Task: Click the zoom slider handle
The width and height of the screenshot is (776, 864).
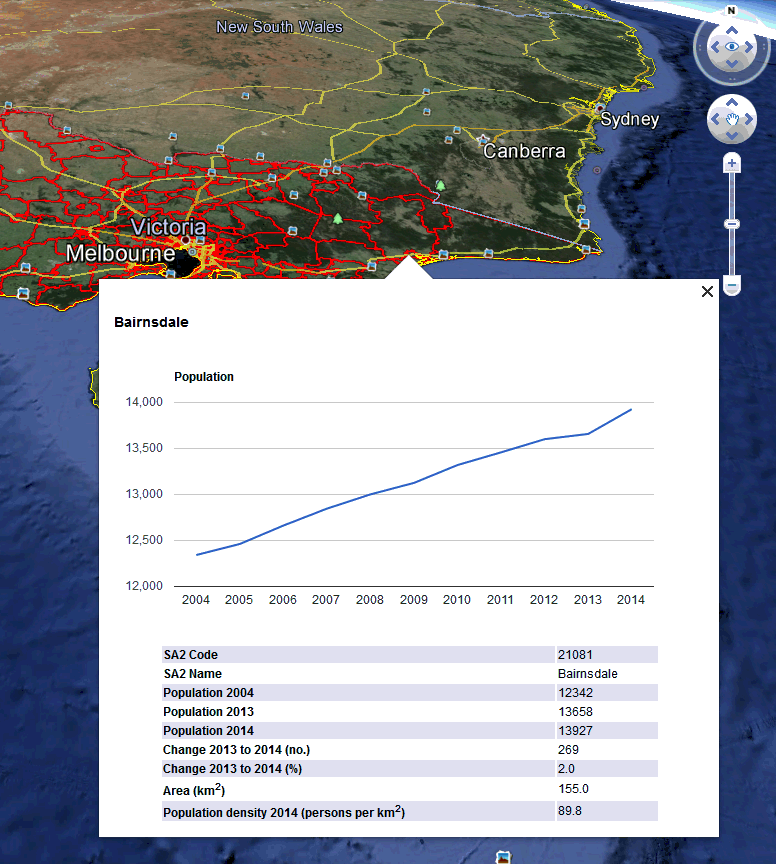Action: point(732,223)
